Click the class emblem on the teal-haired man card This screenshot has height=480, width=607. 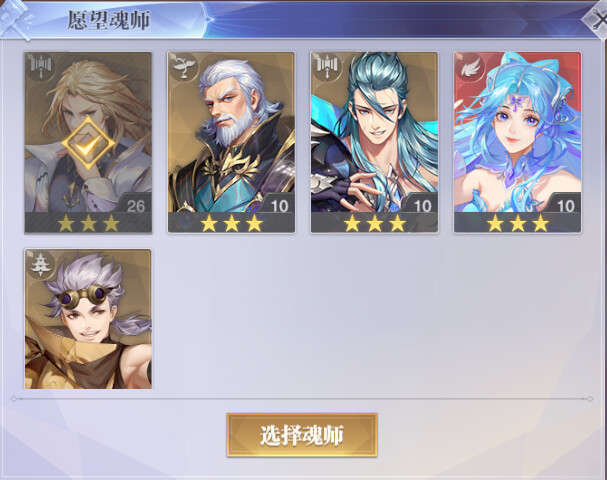327,67
